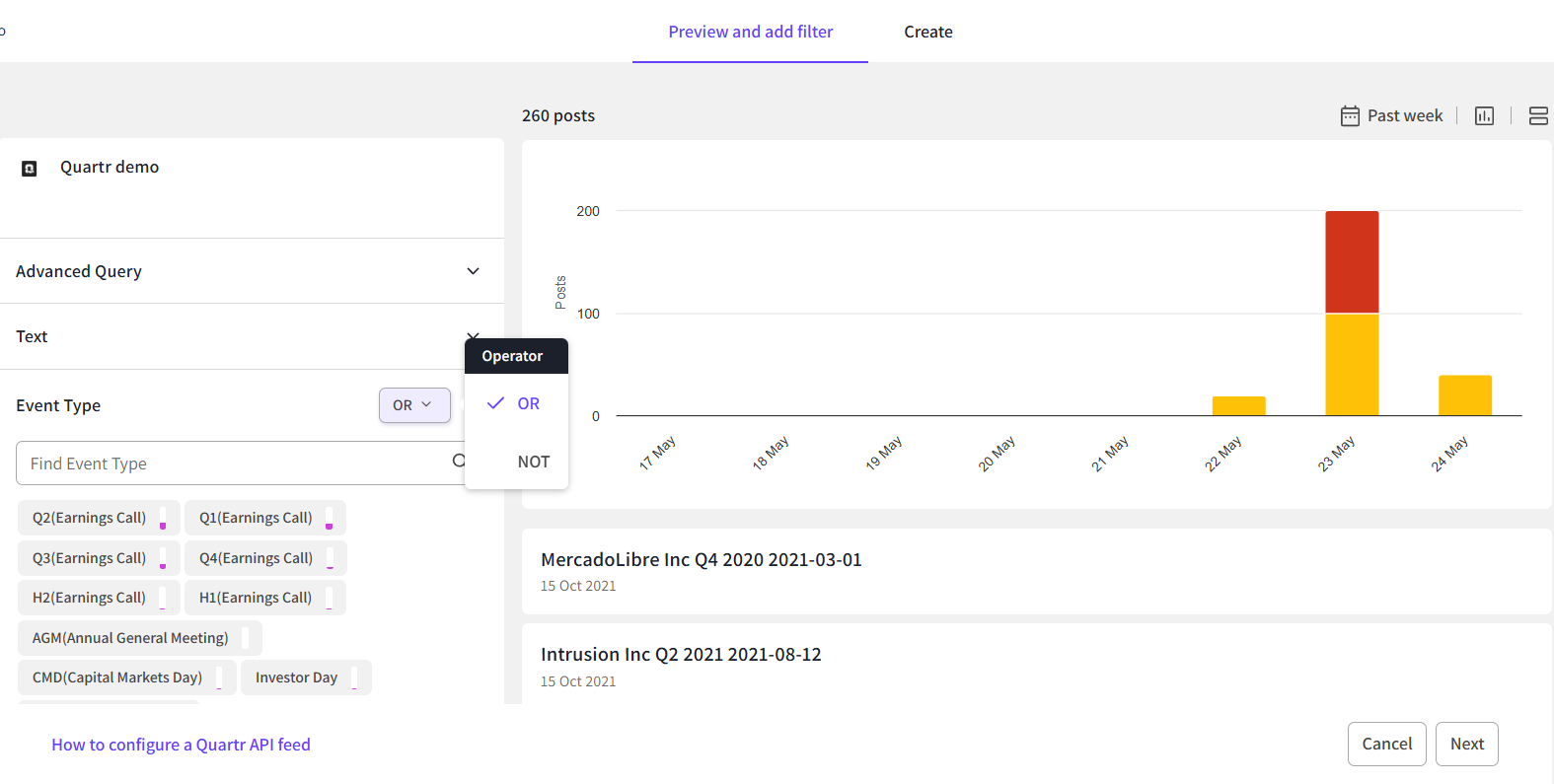Click the search magnifier in Find Event Type
Screen dimensions: 1554x784
pyautogui.click(x=458, y=462)
